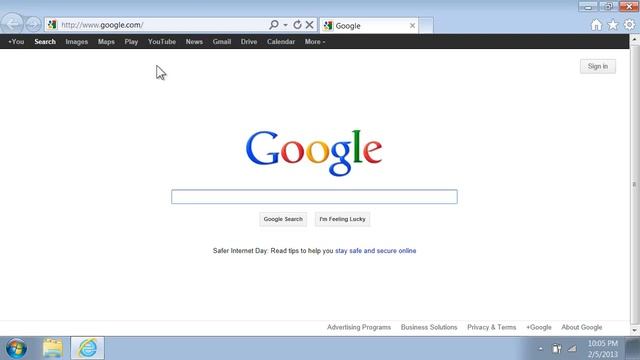Open Drive in the Google bar
This screenshot has width=640, height=360.
pos(249,42)
